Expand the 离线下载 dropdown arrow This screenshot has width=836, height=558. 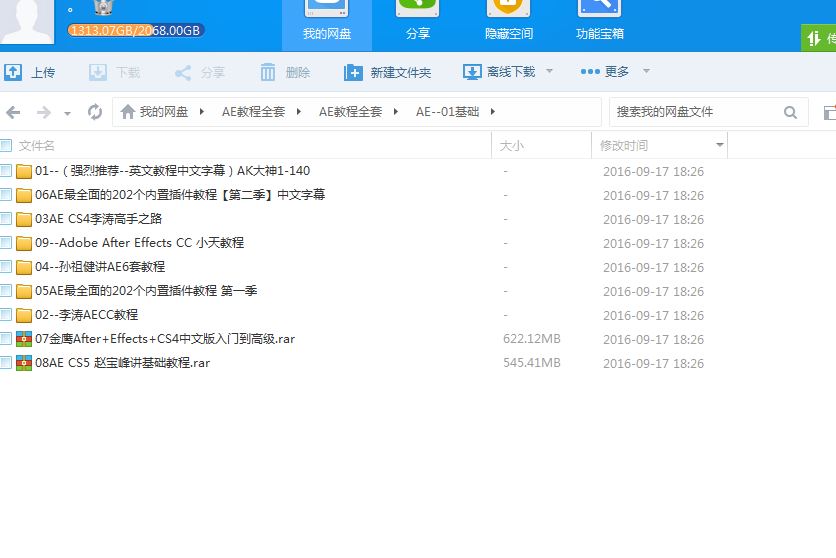coord(549,72)
